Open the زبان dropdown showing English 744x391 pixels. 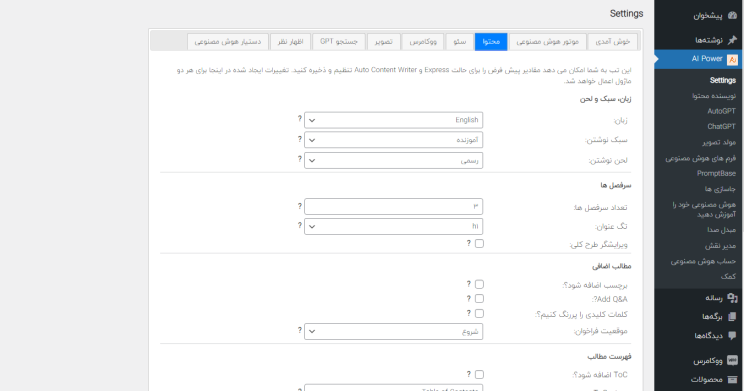(x=393, y=120)
